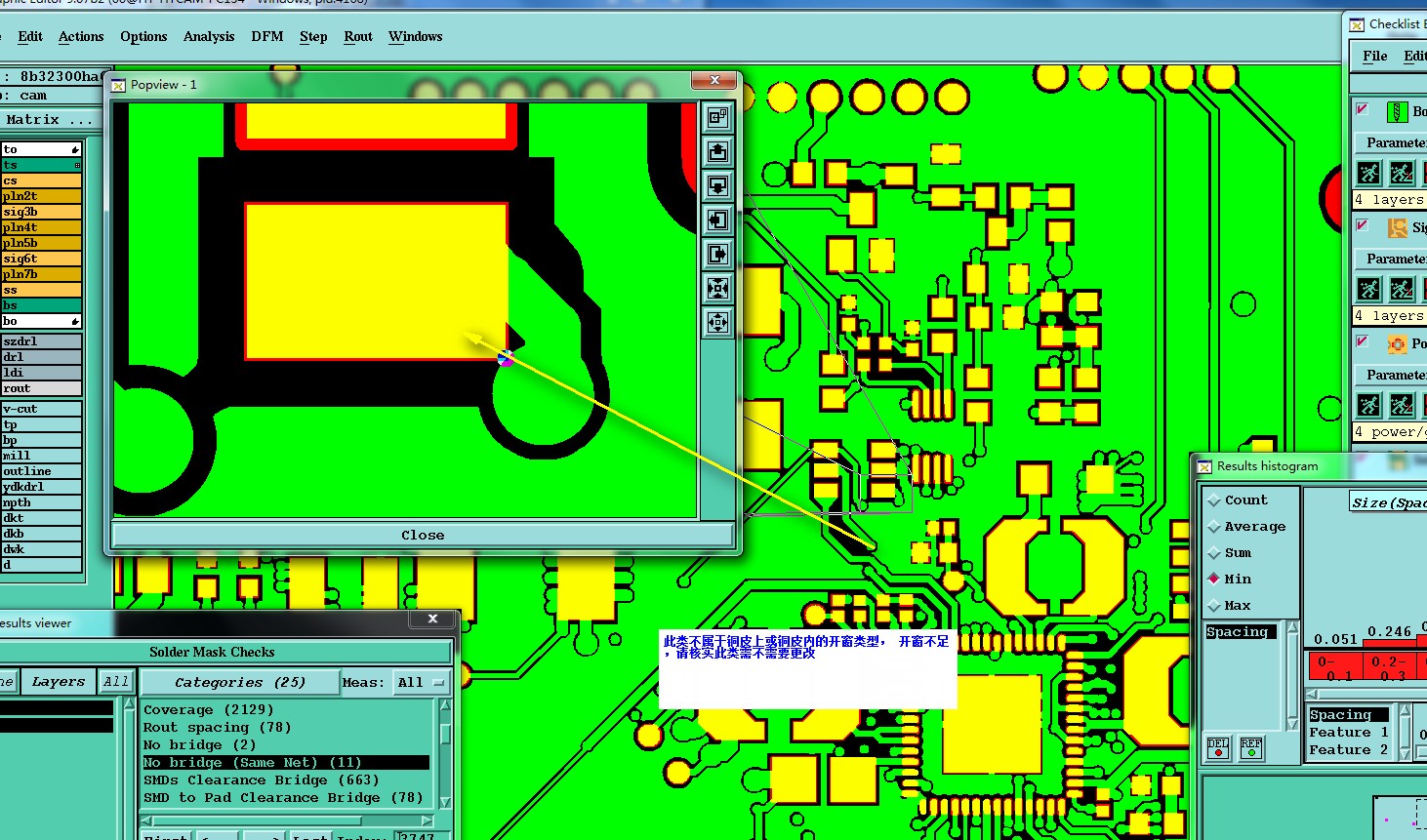Toggle checkbox for Power checklist item

(1363, 341)
